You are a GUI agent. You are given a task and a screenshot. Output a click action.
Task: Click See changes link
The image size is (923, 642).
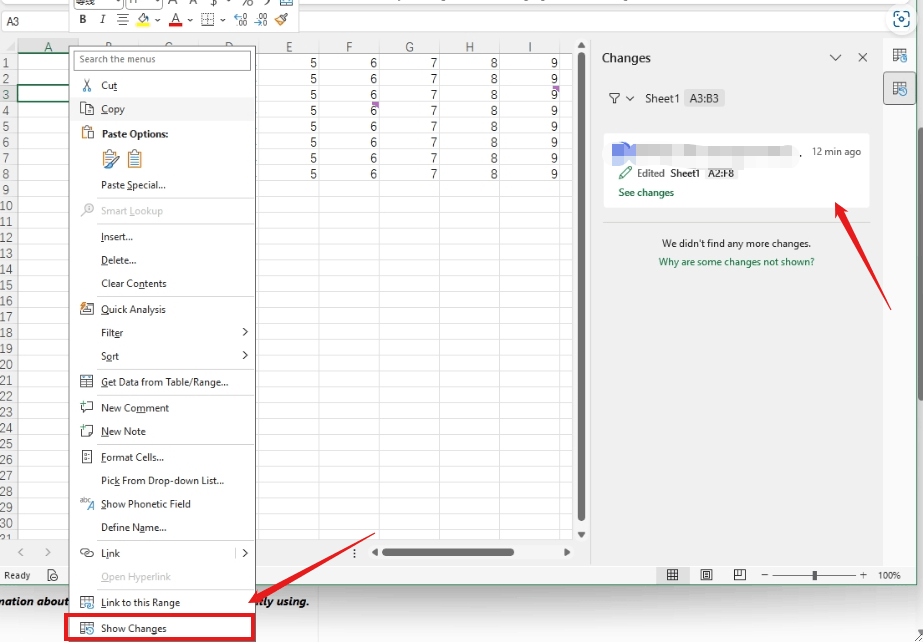click(x=646, y=193)
